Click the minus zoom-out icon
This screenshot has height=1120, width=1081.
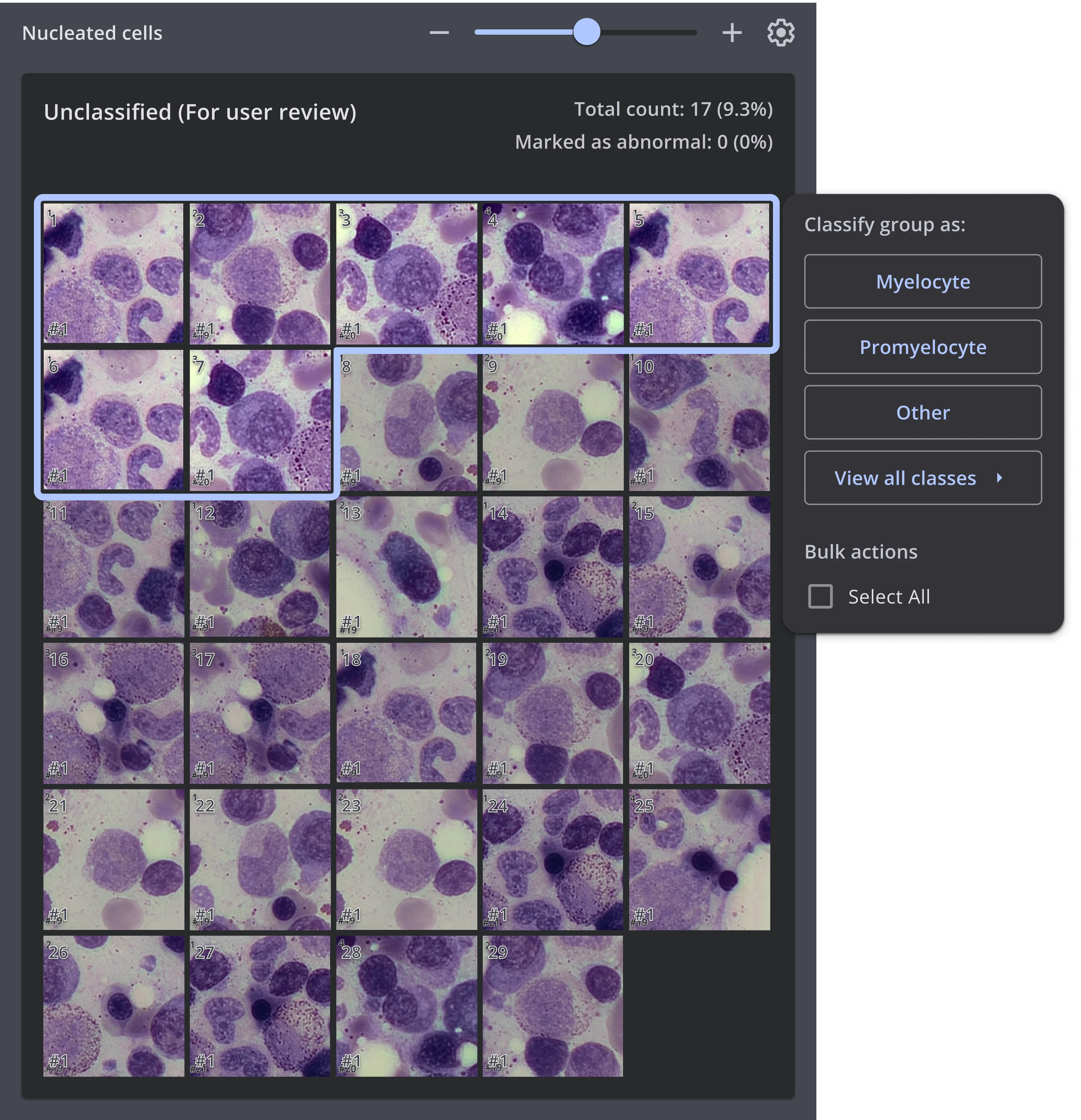tap(439, 33)
